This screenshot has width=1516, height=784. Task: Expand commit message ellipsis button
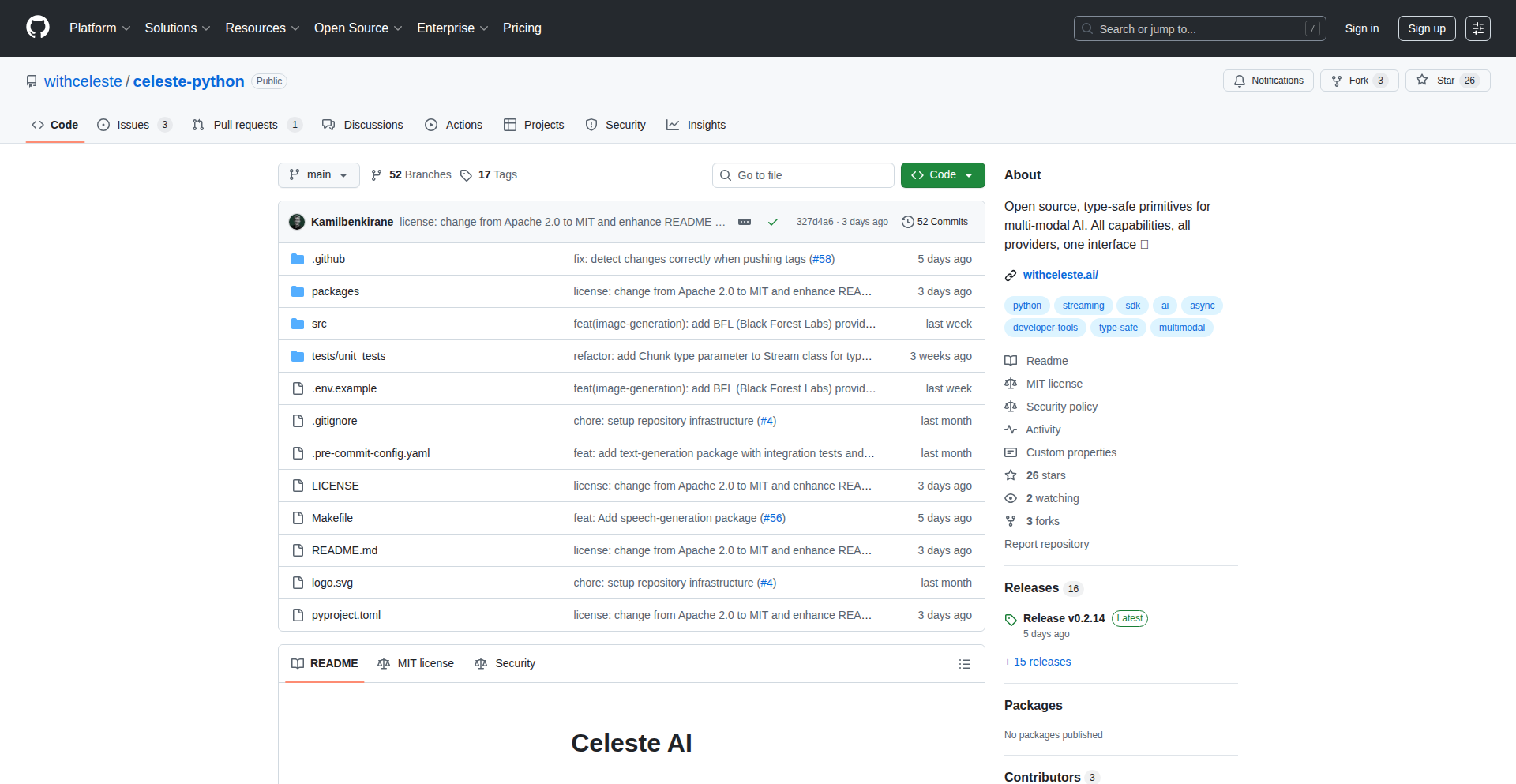pos(745,222)
